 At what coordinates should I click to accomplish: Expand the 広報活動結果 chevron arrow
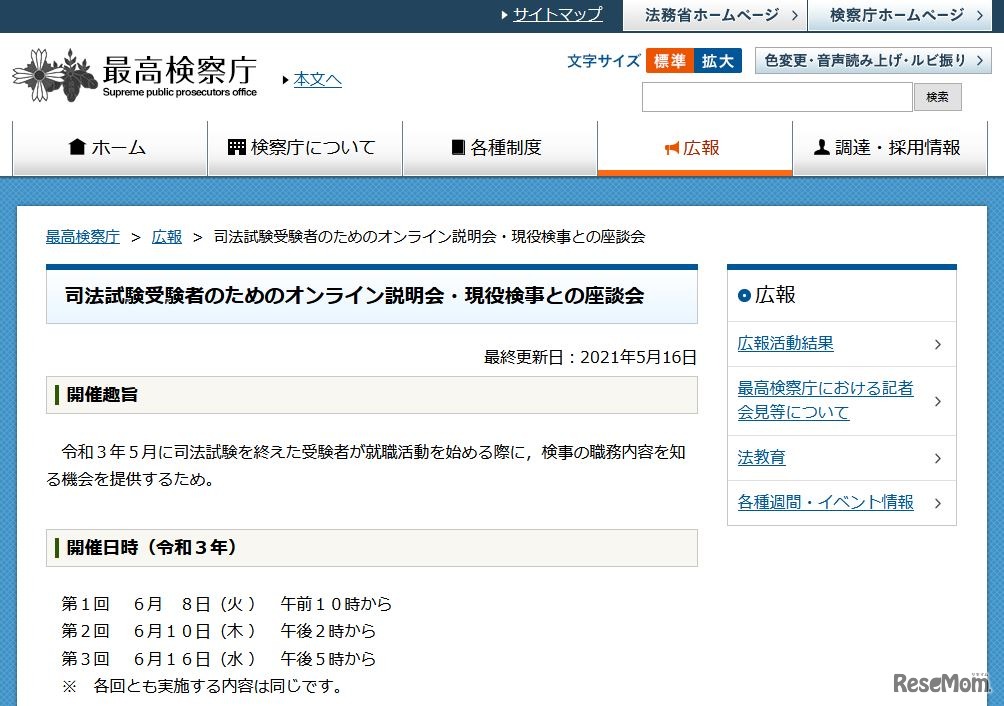936,344
